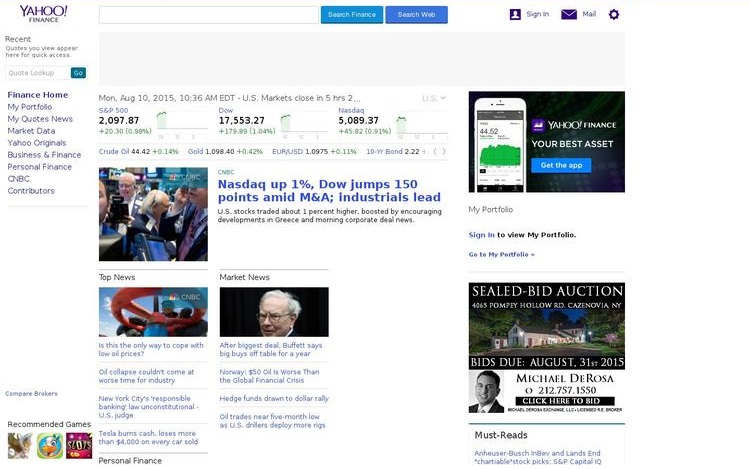The height and width of the screenshot is (469, 750).
Task: Open 'Oil trades near five-month low' story
Action: coord(272,421)
